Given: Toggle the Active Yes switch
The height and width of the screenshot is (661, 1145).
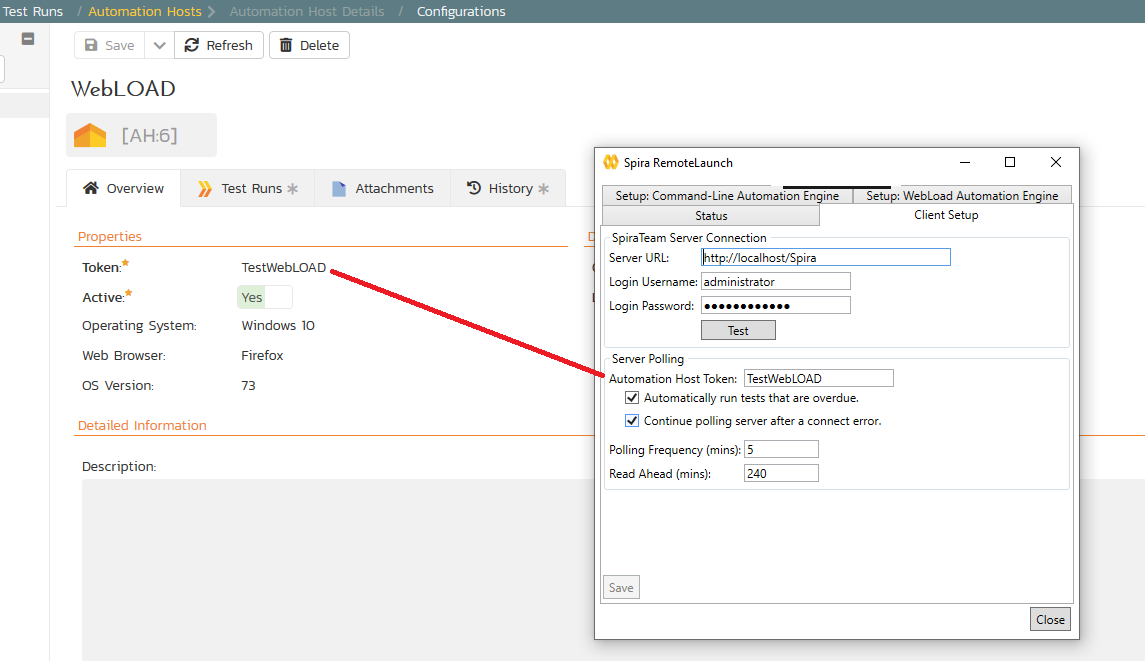Looking at the screenshot, I should [265, 297].
